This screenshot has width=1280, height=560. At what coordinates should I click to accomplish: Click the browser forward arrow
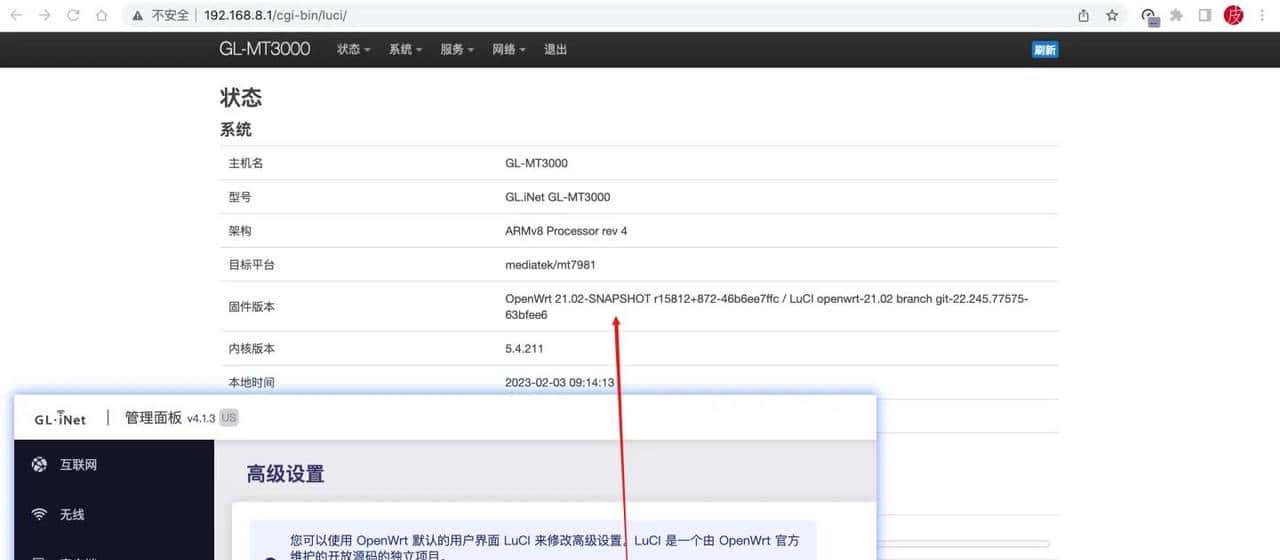click(x=44, y=16)
